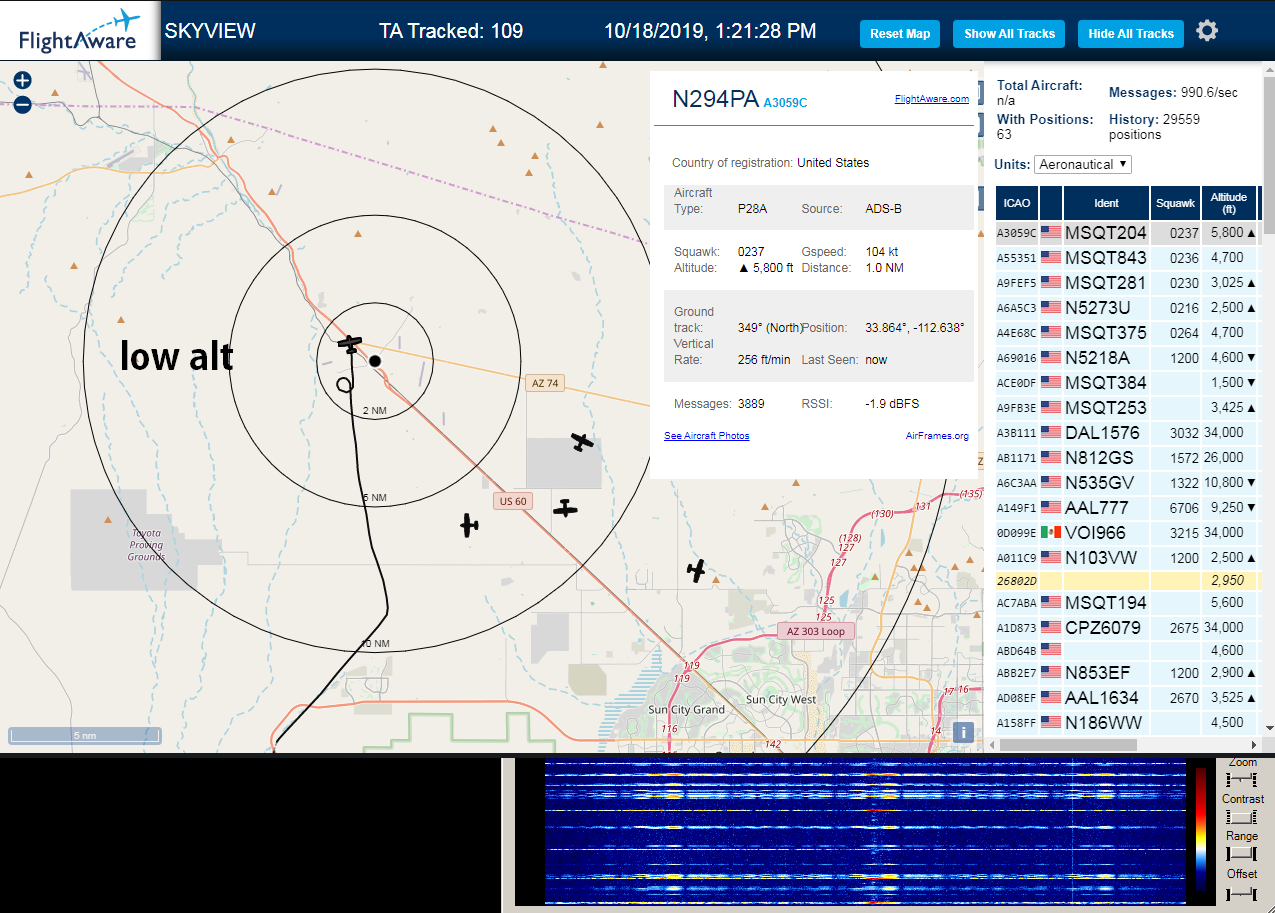Open settings via the gear icon
Image resolution: width=1275 pixels, height=913 pixels.
(x=1207, y=31)
